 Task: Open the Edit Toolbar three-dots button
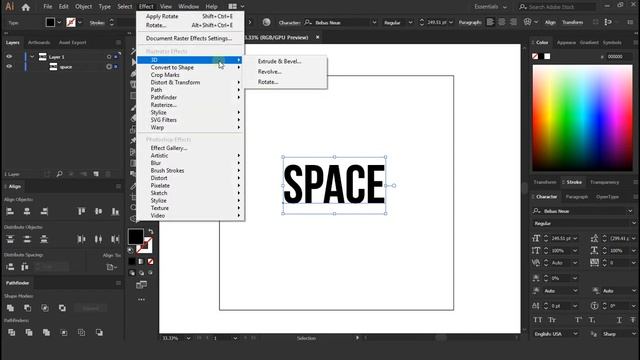141,299
